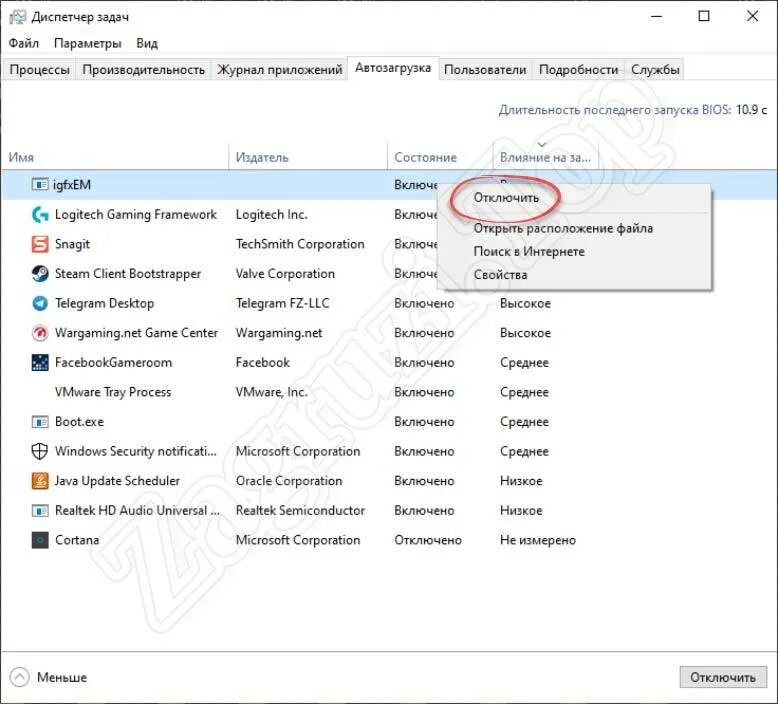778x704 pixels.
Task: Click Высокое impact in Telegram Desktop row
Action: [x=525, y=303]
